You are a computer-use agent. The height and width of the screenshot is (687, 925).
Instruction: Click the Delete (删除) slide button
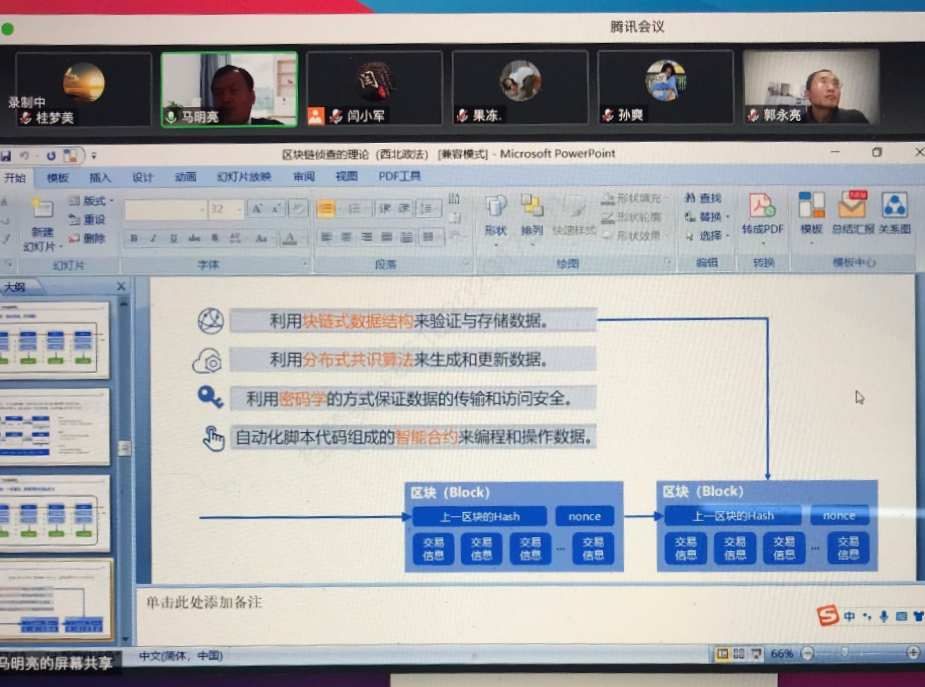click(88, 238)
